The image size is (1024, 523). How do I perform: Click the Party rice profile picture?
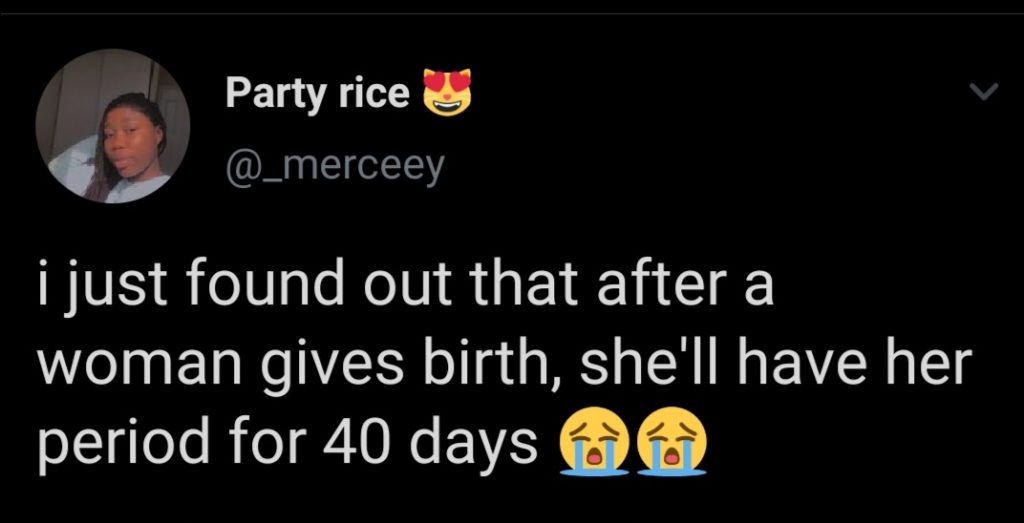tap(113, 126)
